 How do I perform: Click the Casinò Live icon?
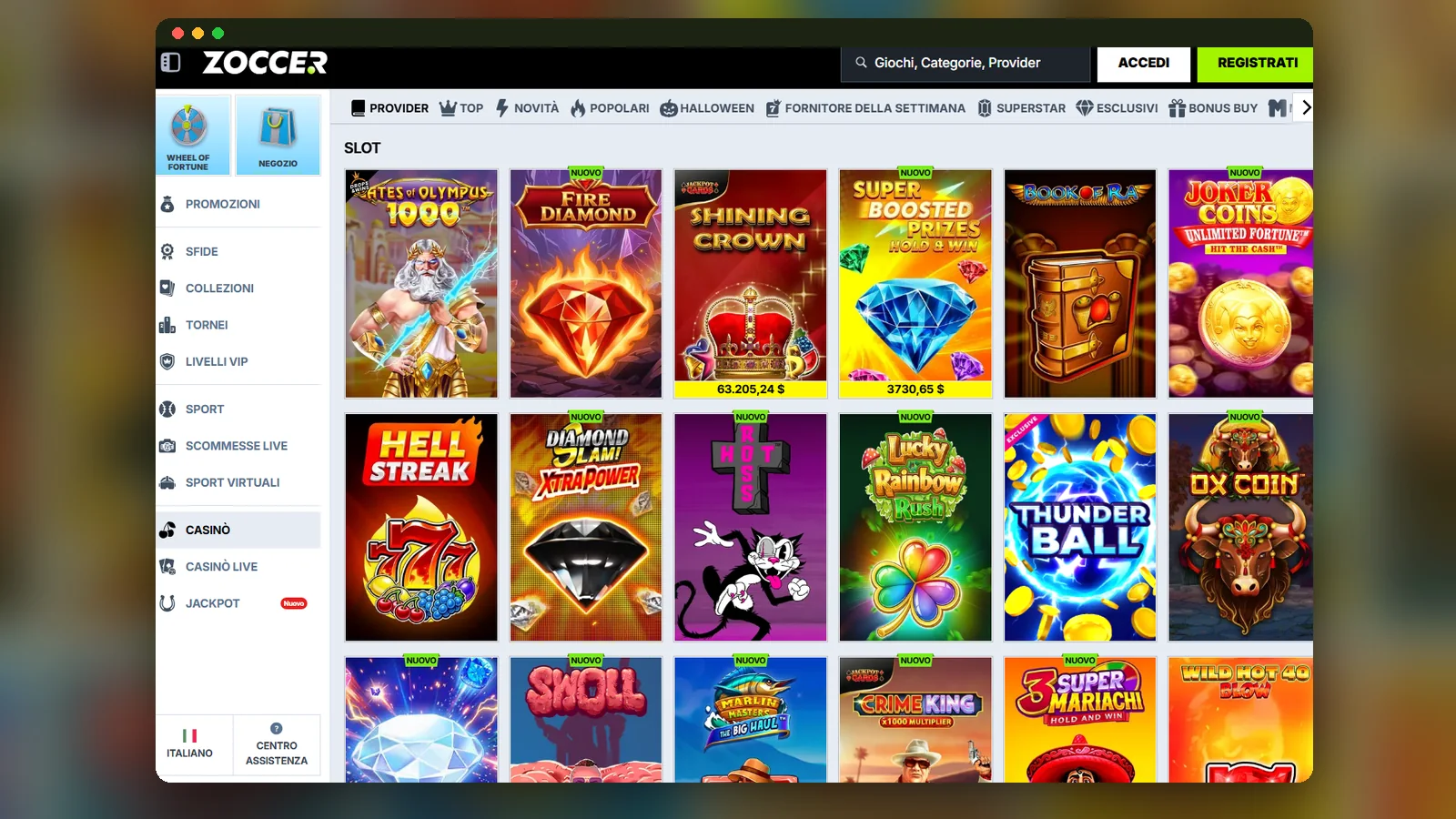[x=167, y=566]
